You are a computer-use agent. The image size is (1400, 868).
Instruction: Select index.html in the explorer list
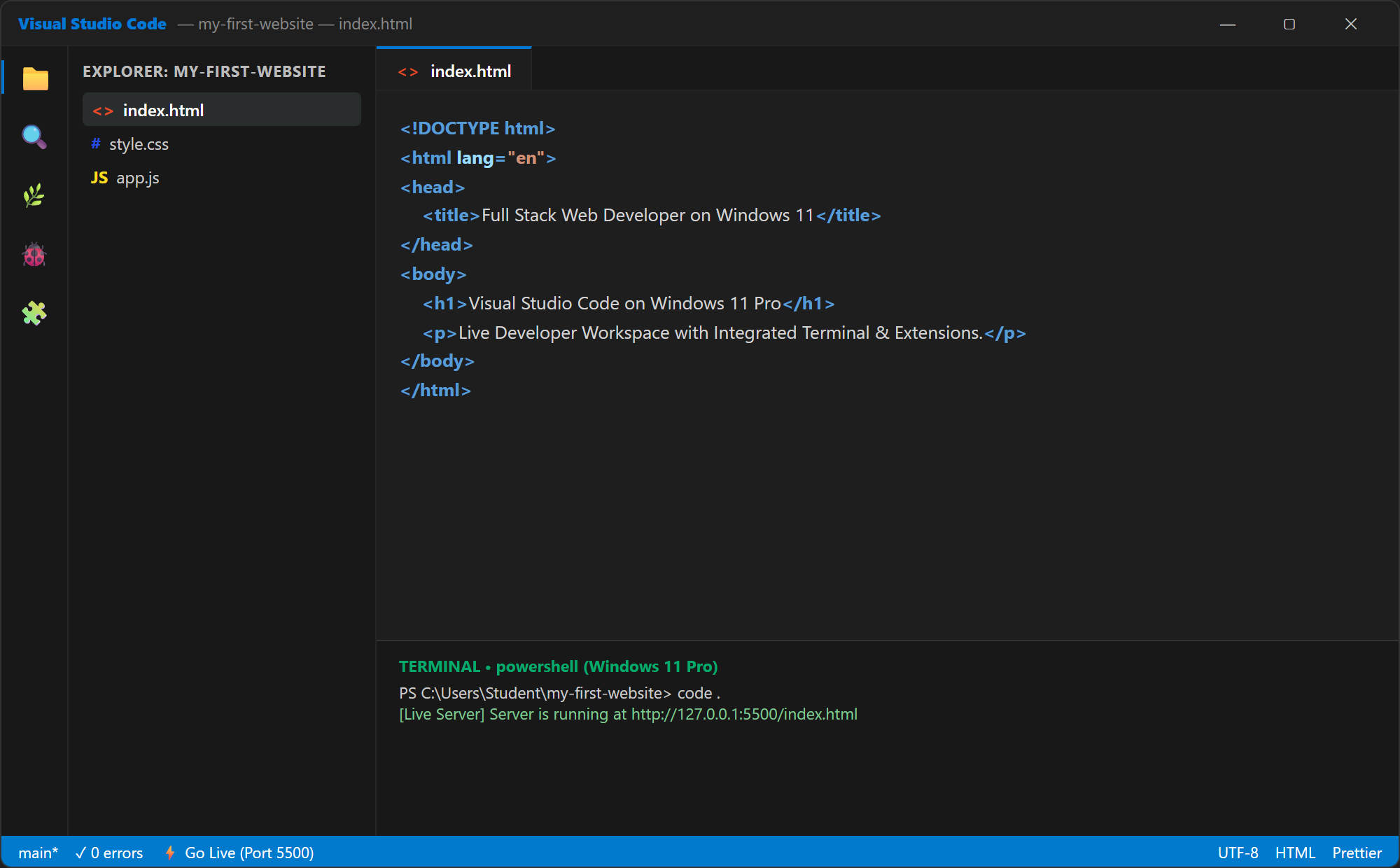tap(222, 110)
